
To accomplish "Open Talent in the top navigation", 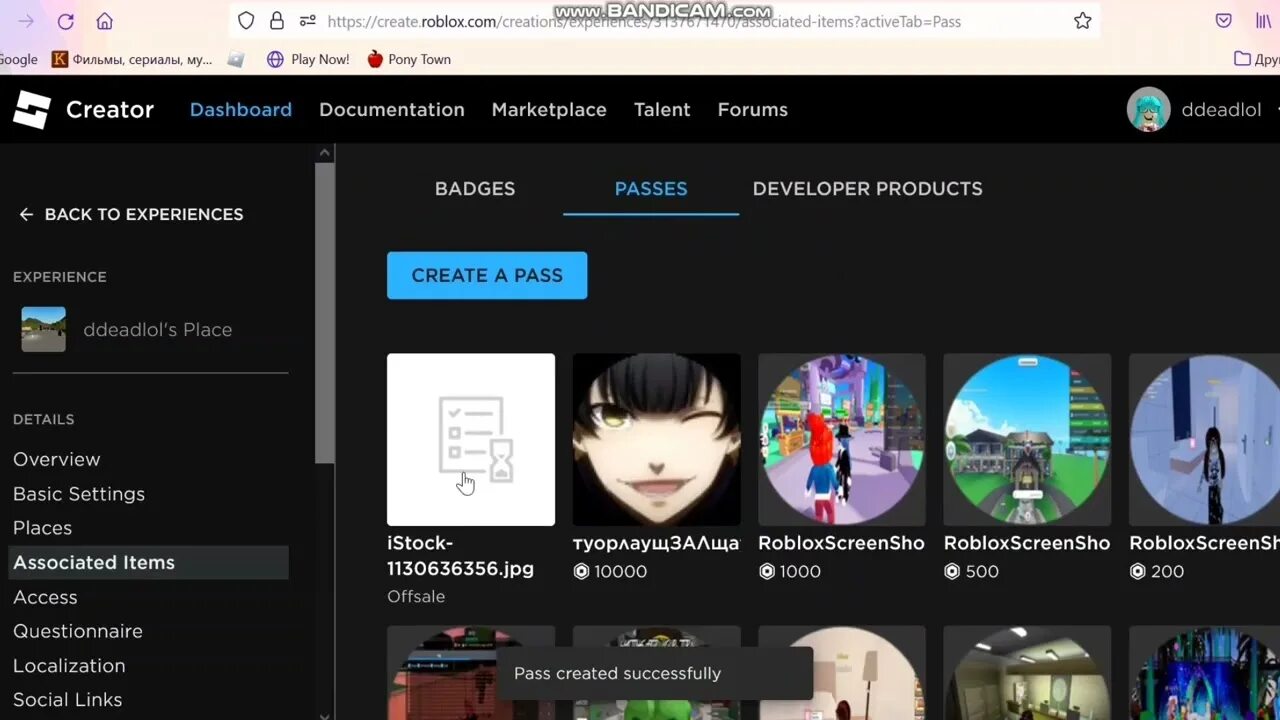I will [662, 110].
